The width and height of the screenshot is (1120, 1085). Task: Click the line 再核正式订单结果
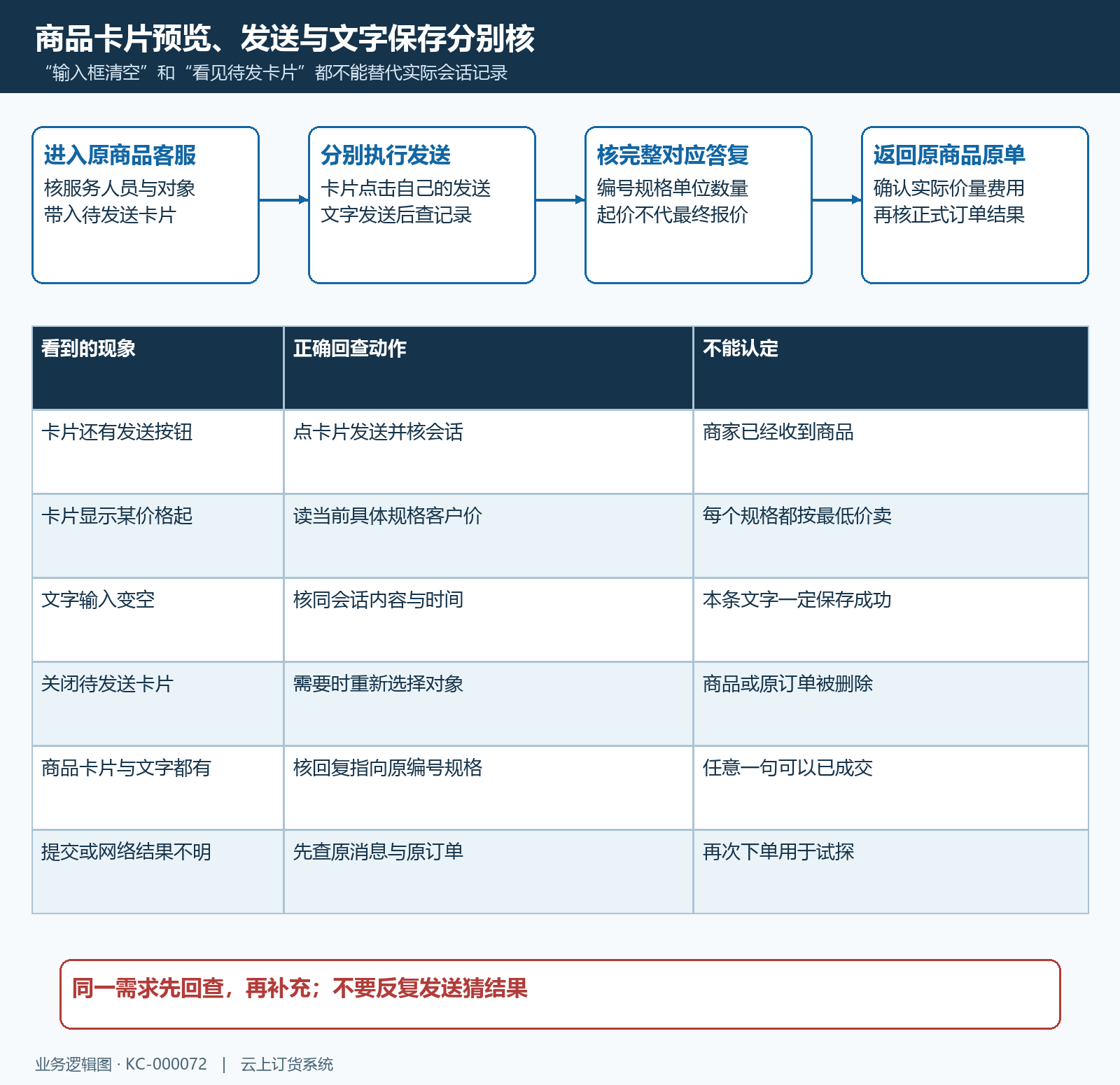tap(949, 215)
